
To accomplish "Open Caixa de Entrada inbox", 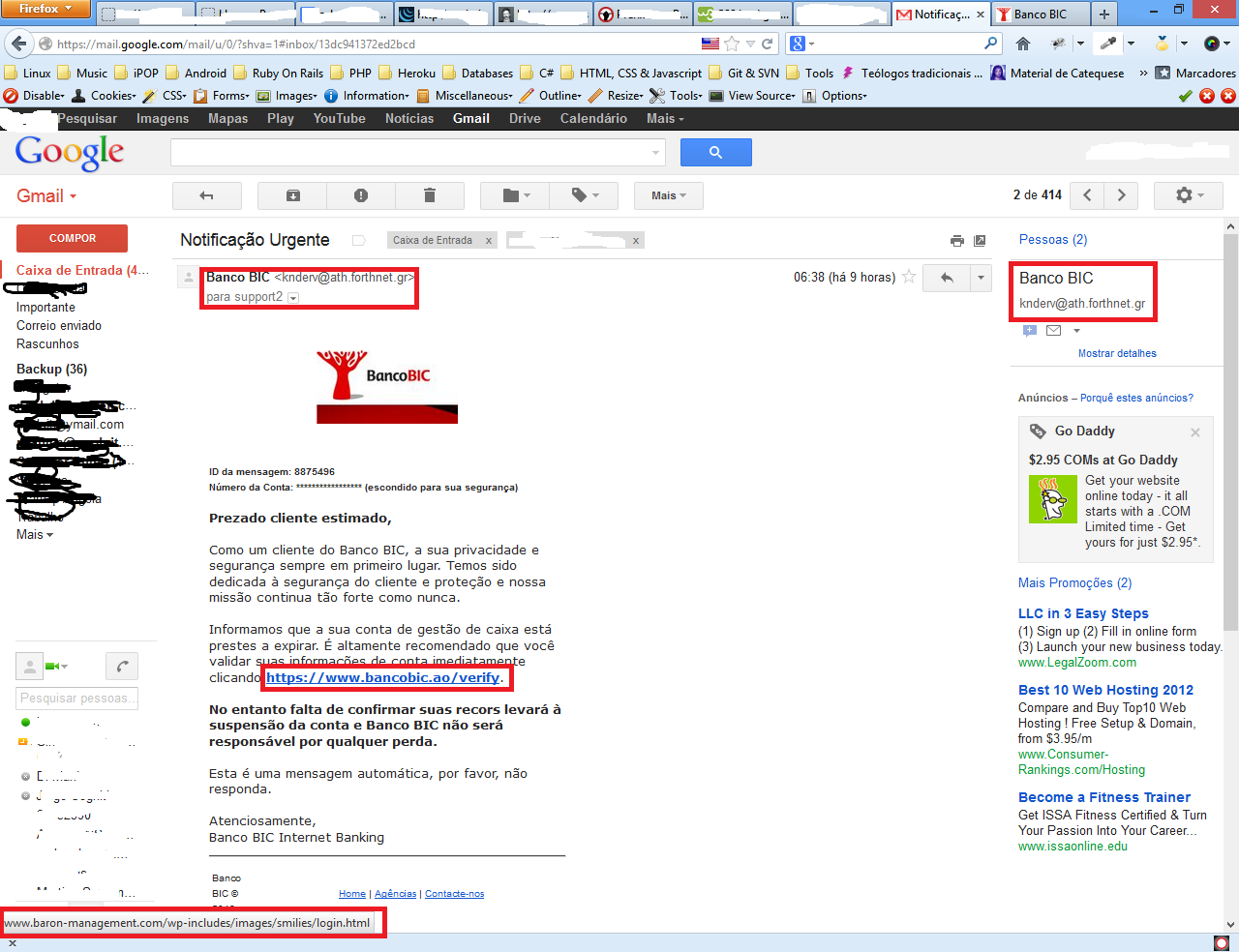I will tap(82, 270).
